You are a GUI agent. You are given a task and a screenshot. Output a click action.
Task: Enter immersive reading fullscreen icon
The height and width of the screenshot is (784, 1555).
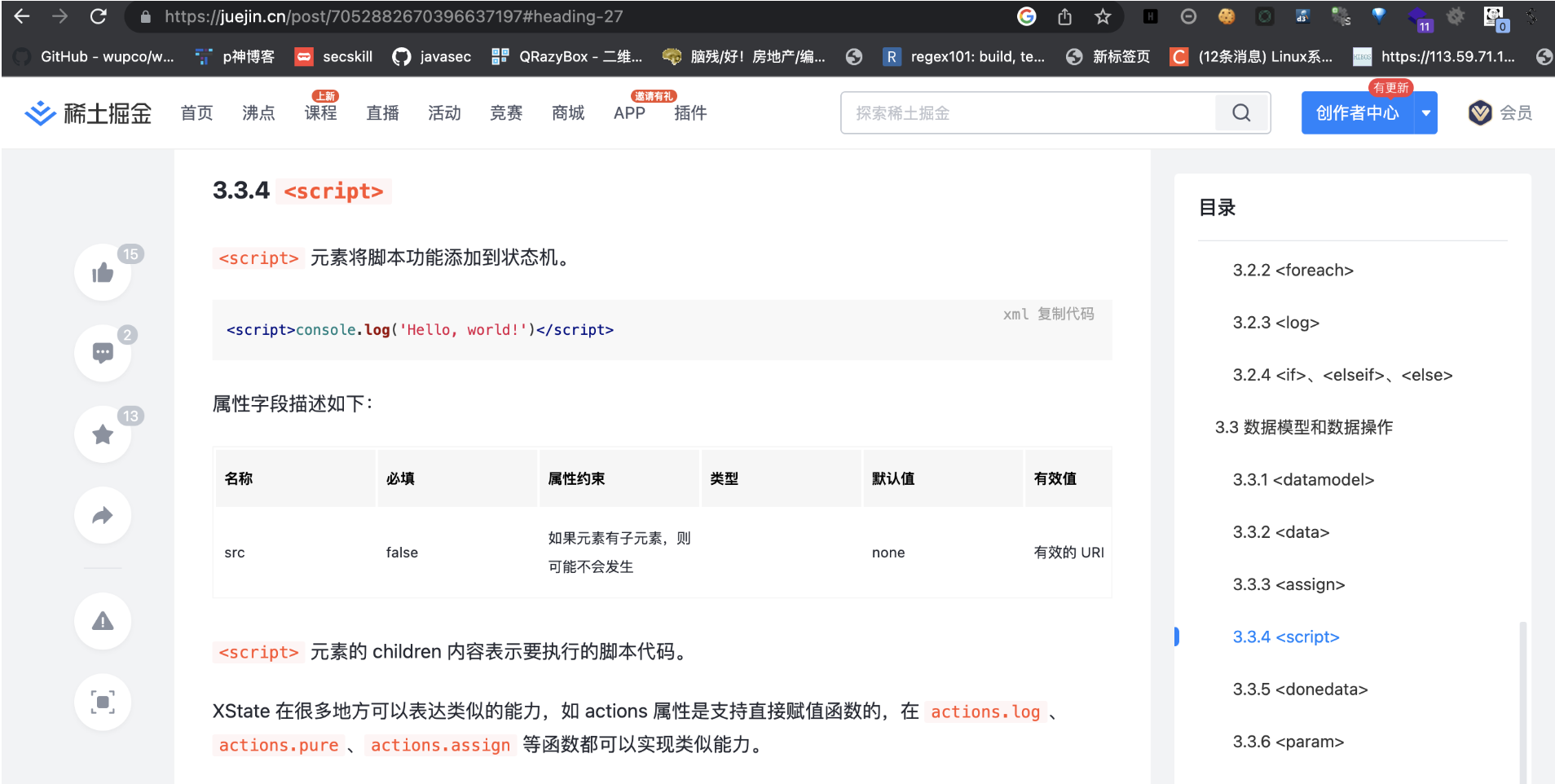click(x=103, y=702)
